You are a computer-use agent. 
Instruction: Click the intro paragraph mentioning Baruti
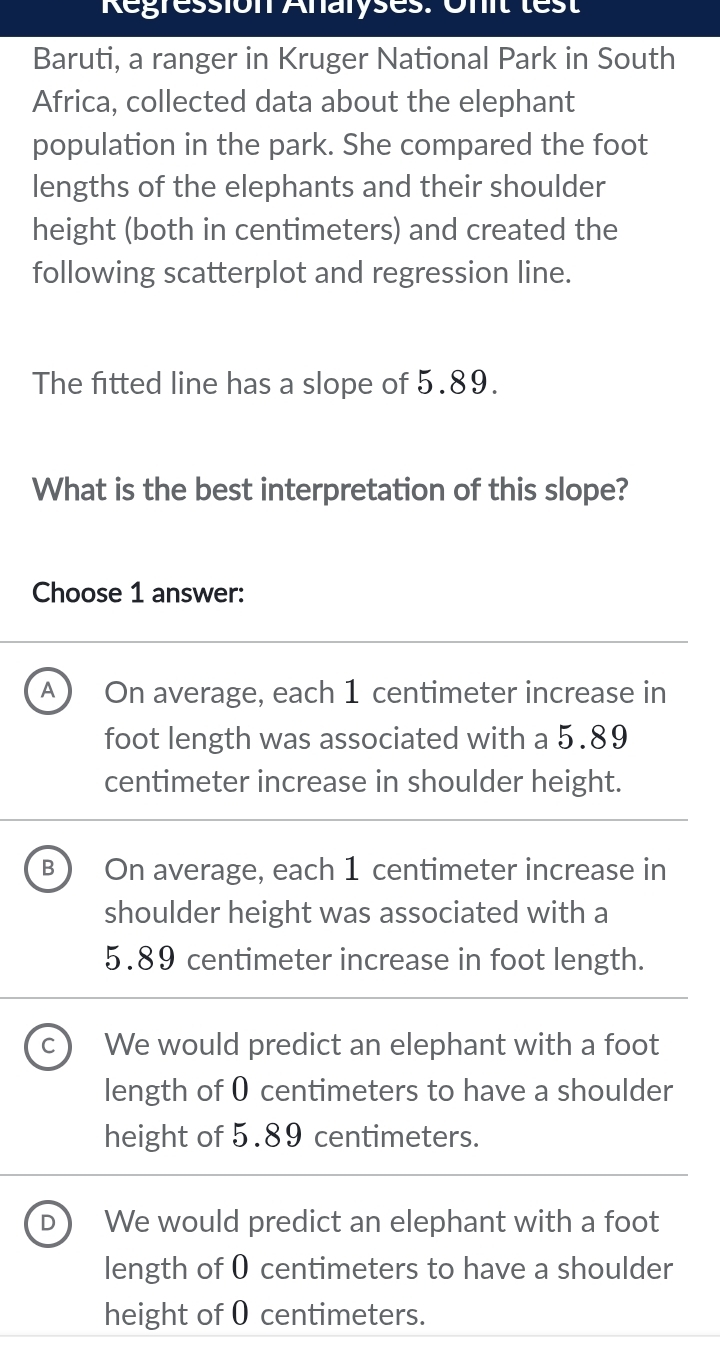tap(354, 165)
